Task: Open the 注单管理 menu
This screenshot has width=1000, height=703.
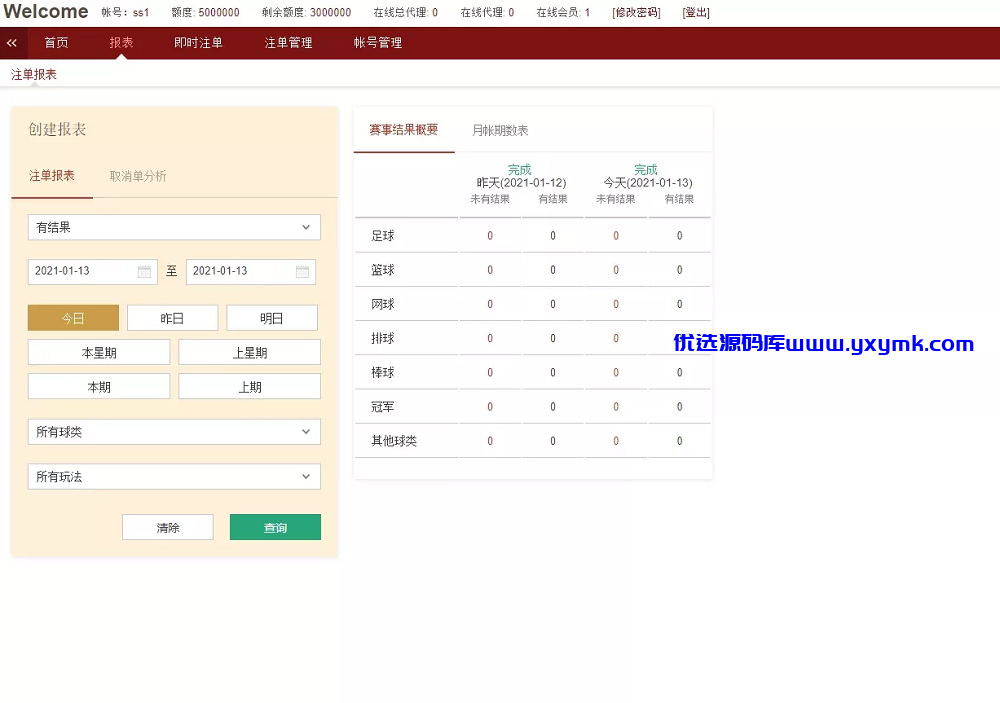Action: 288,43
